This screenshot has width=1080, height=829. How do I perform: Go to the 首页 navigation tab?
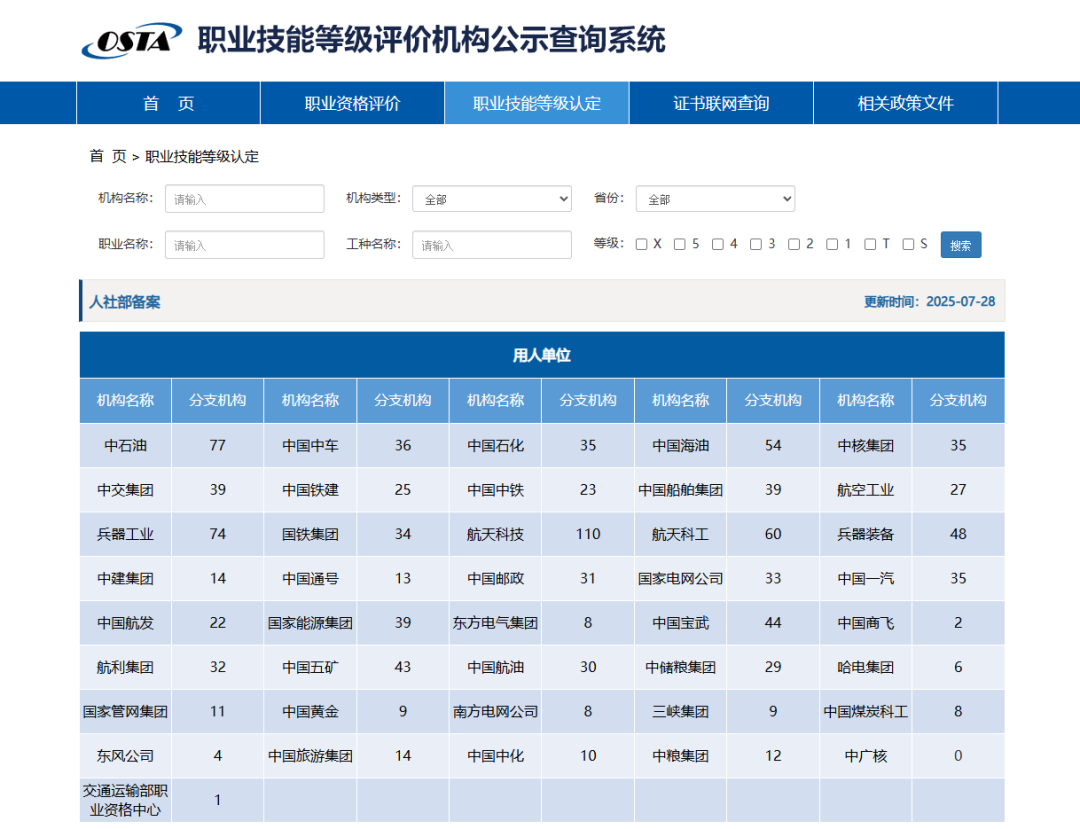[168, 103]
